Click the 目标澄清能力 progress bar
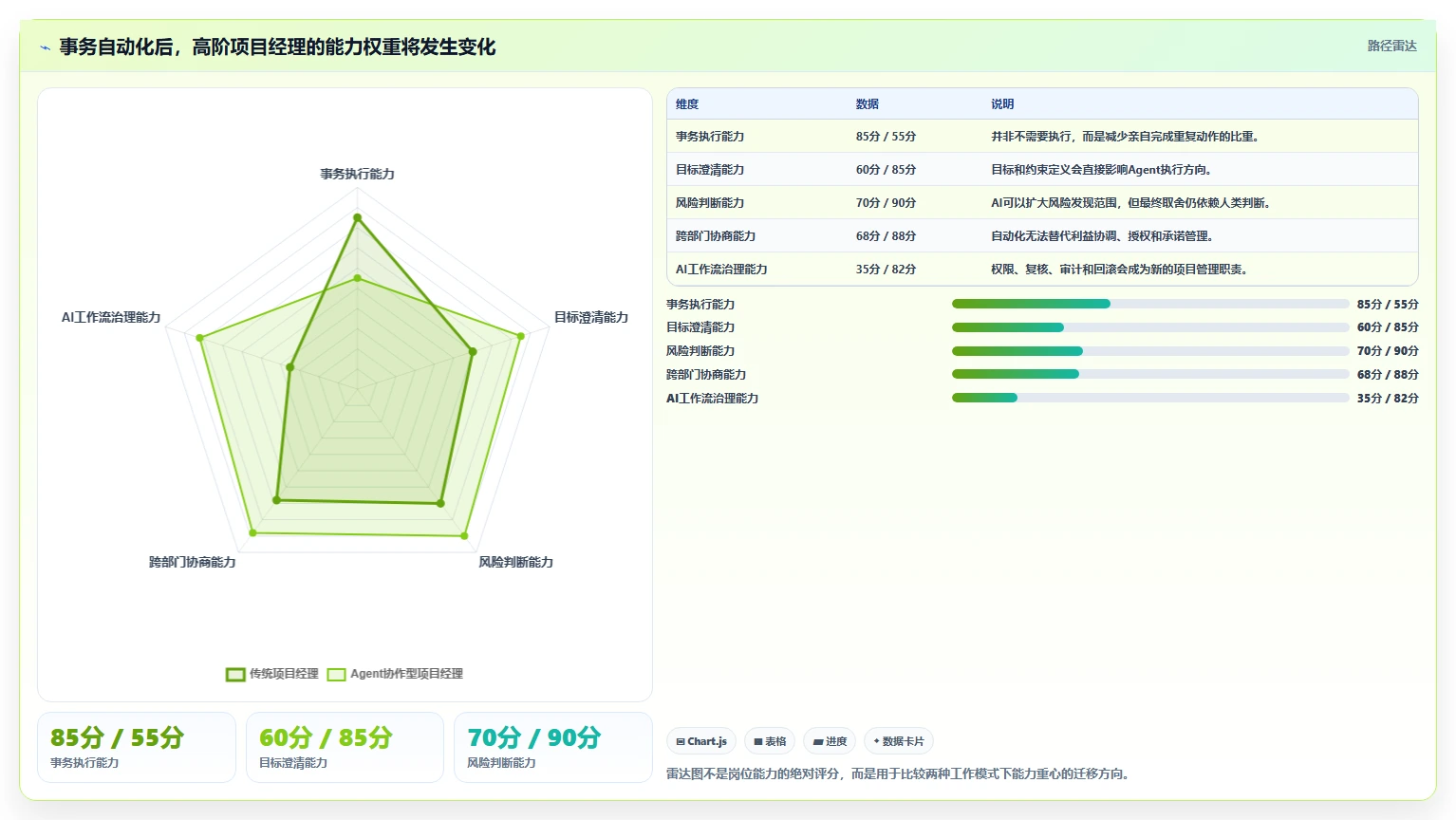The width and height of the screenshot is (1456, 820). click(1150, 327)
